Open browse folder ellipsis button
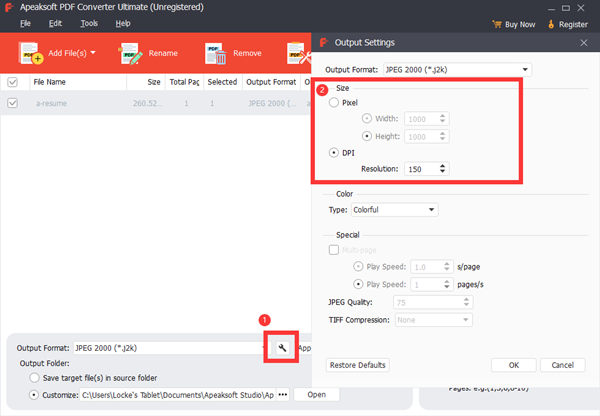Screen dimensions: 600x416 point(283,395)
